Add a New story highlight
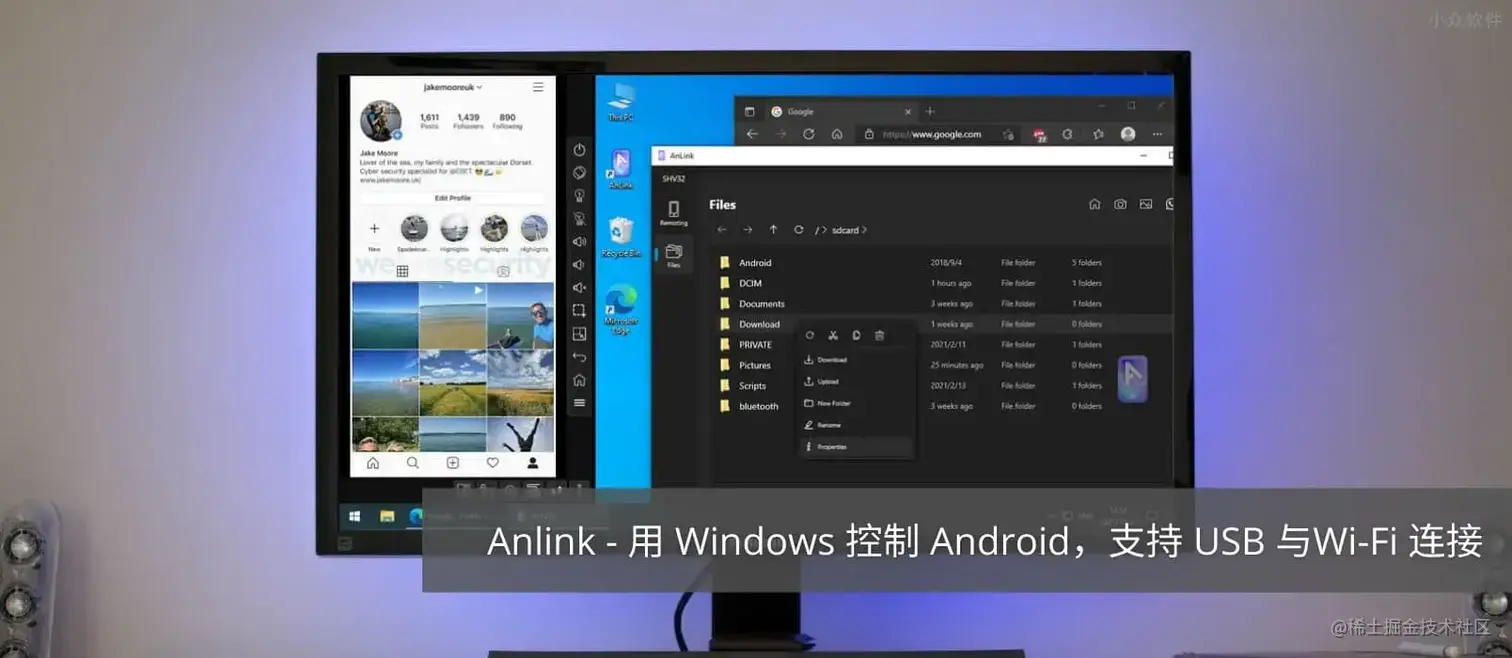 (374, 233)
